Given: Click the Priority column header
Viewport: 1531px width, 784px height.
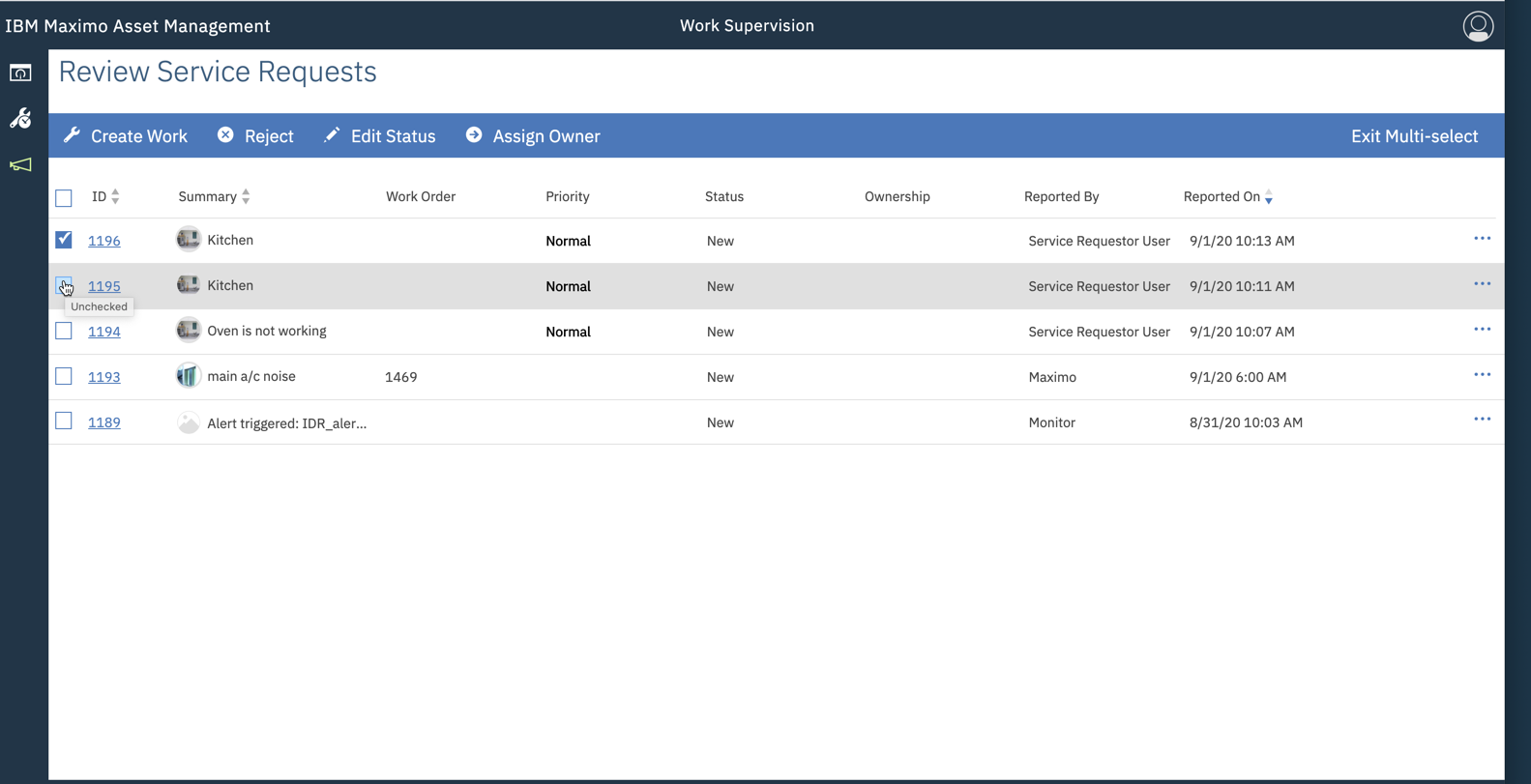Looking at the screenshot, I should (568, 196).
